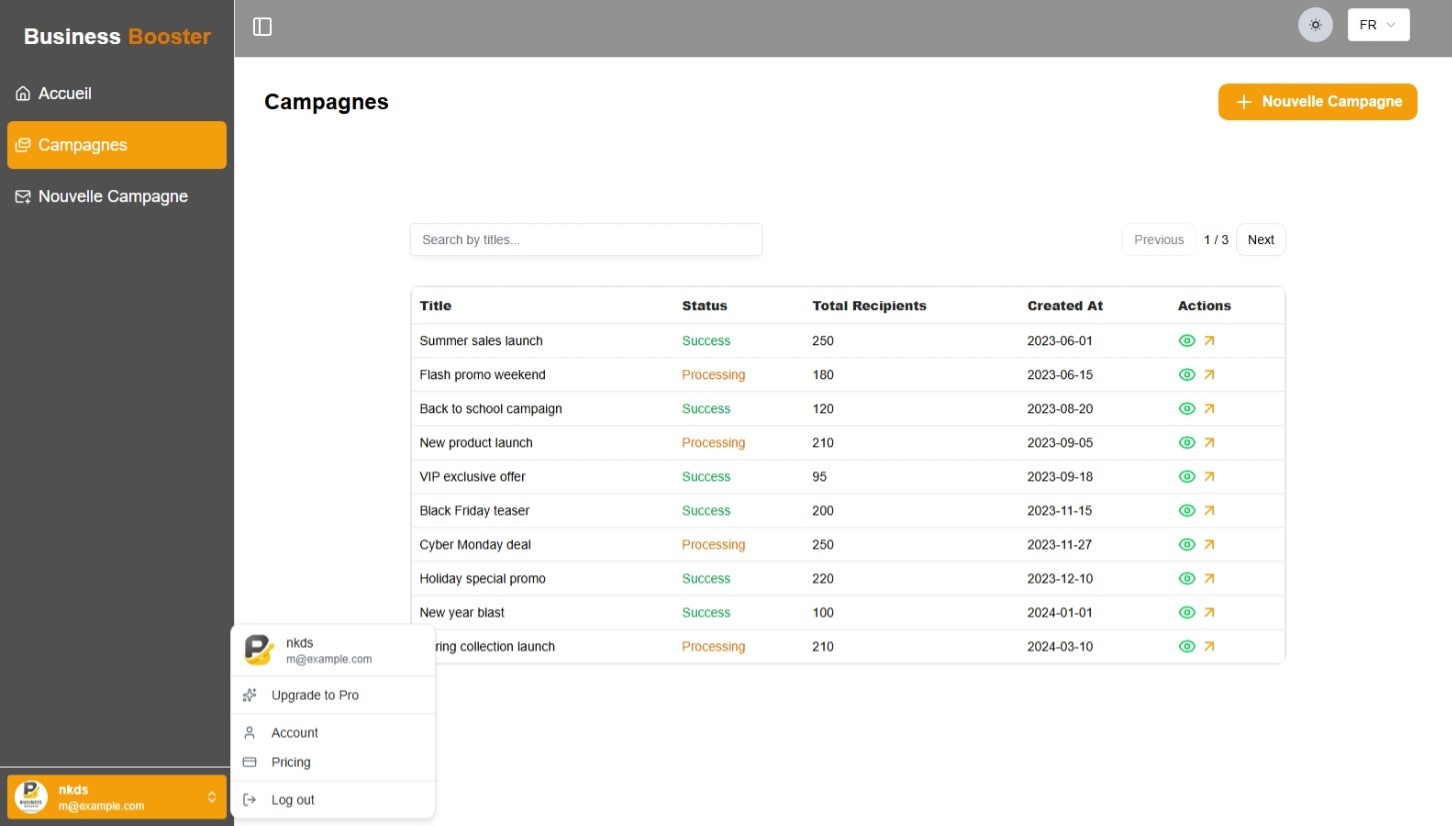This screenshot has width=1452, height=826.
Task: Select the Nouvelle Campagne envelope icon
Action: [x=22, y=196]
